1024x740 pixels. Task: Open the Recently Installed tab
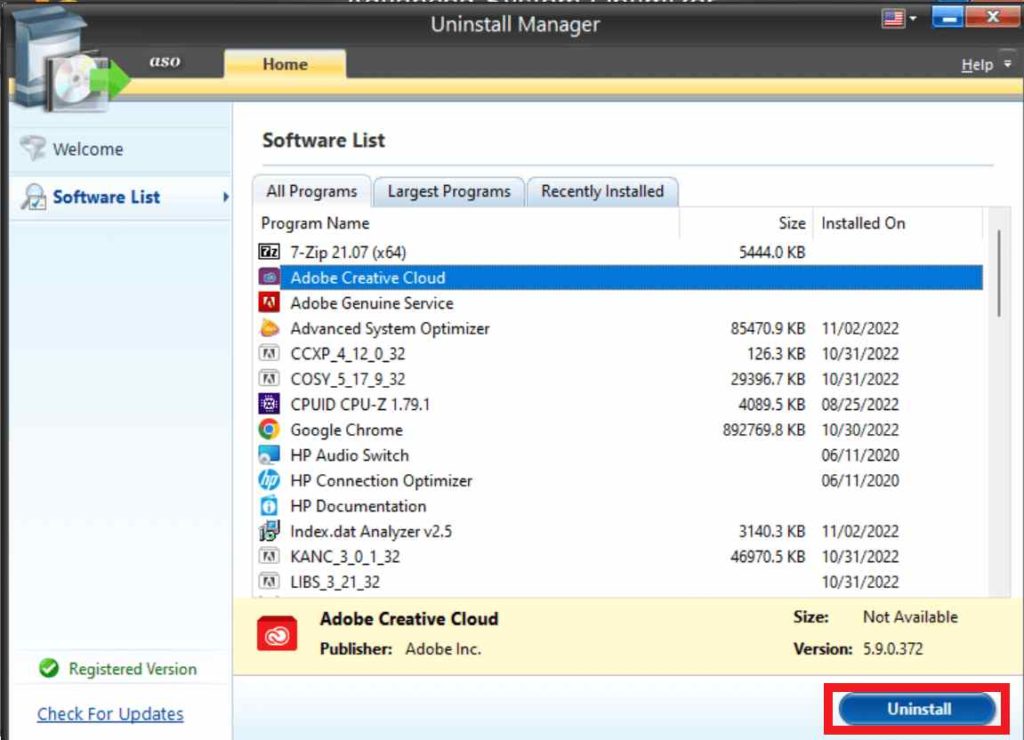click(x=602, y=191)
